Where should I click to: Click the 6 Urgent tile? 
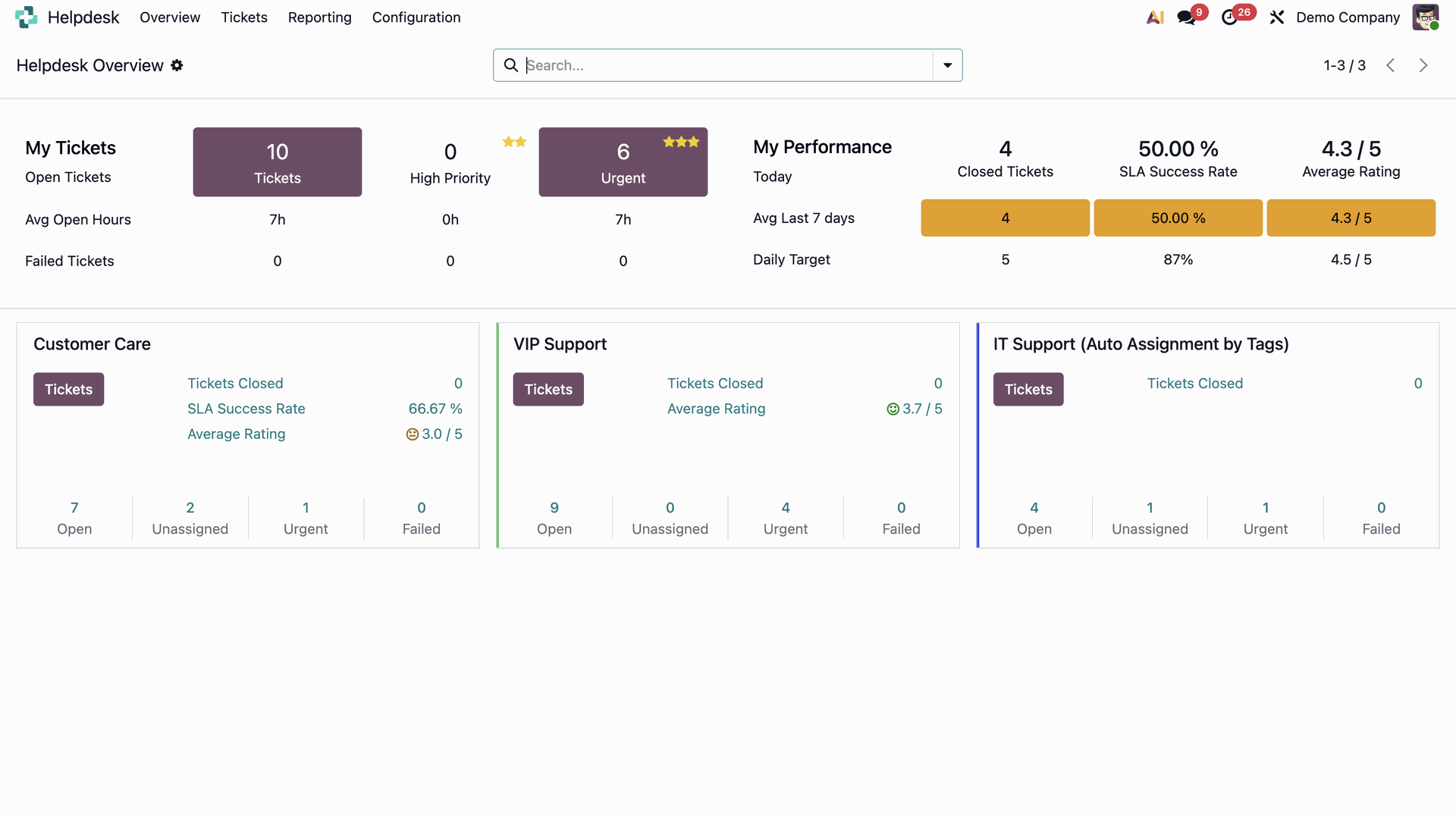[x=623, y=162]
